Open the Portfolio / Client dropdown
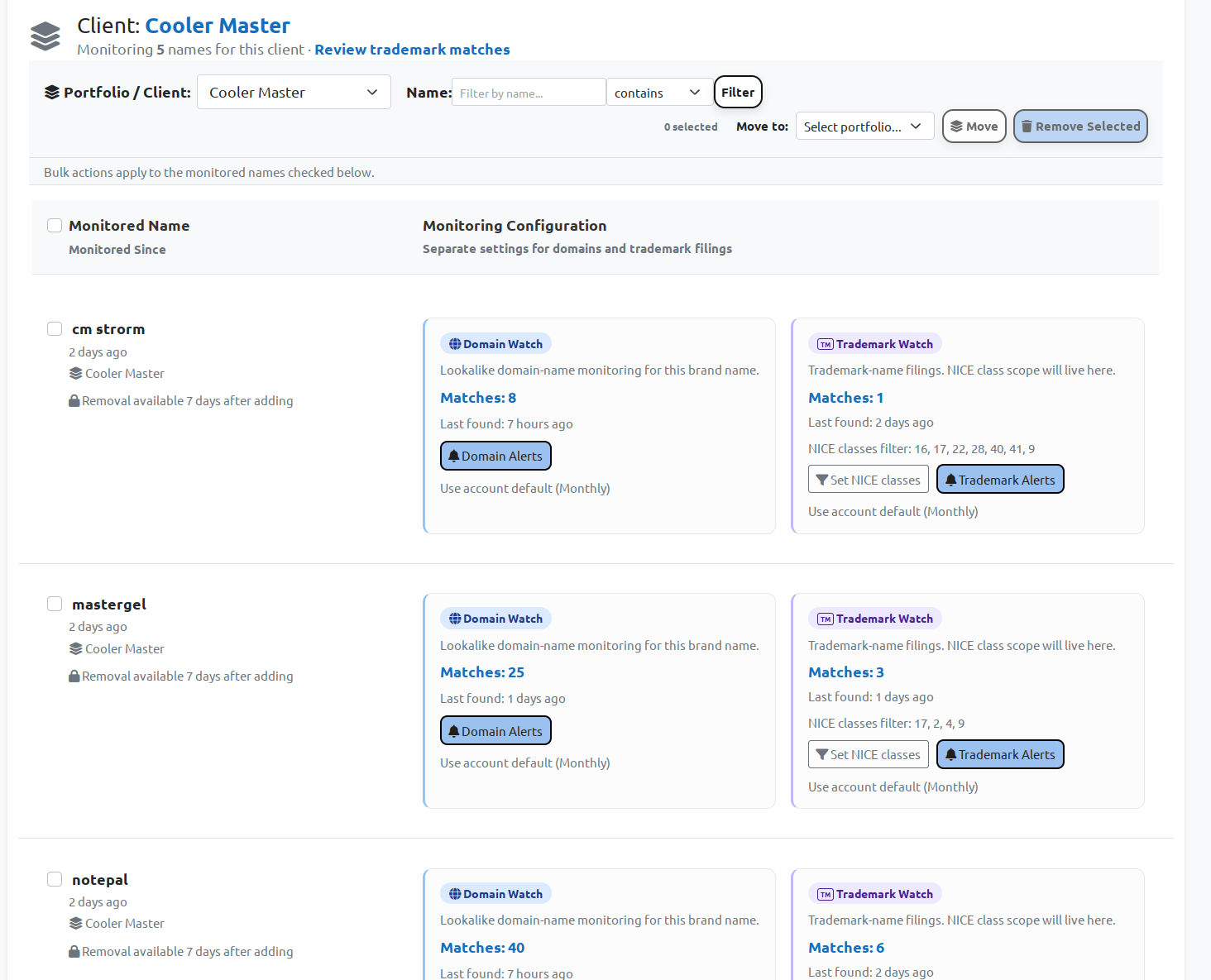 [x=294, y=92]
